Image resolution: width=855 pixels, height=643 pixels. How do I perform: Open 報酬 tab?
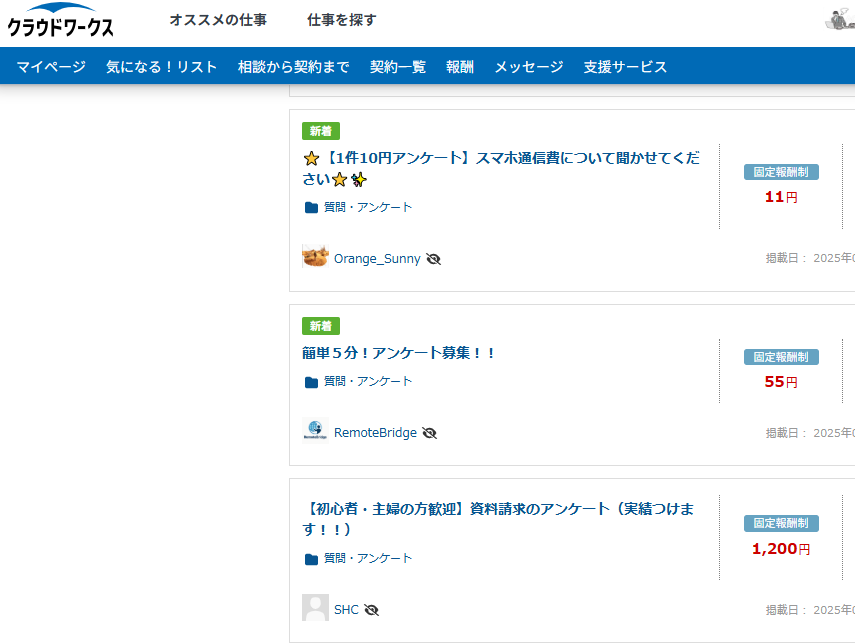[x=460, y=67]
